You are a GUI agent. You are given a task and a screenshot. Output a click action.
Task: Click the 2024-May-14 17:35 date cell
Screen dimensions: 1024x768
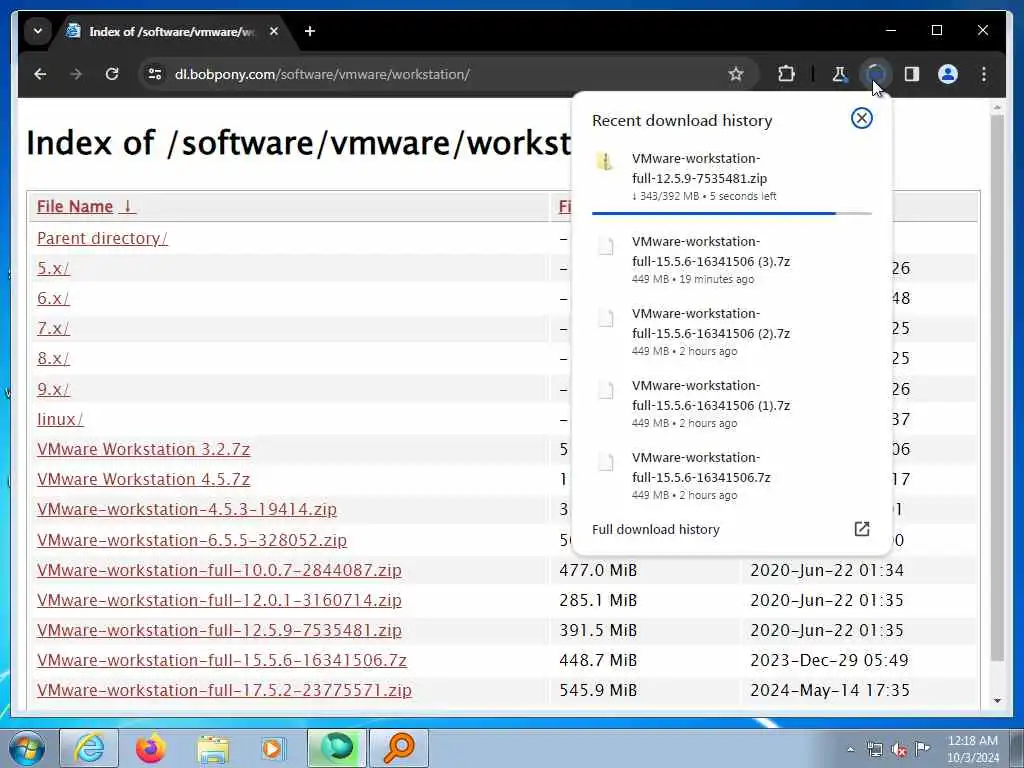(829, 690)
